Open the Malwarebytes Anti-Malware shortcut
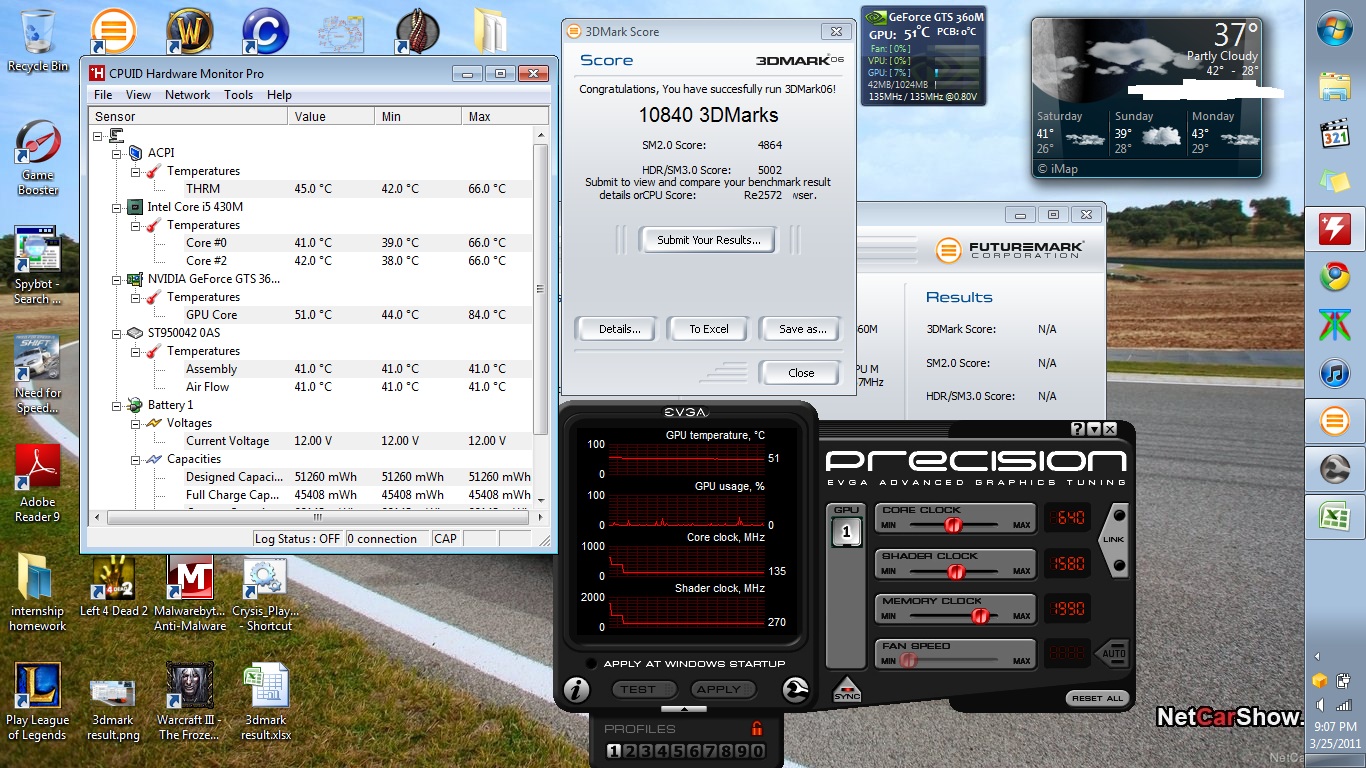Image resolution: width=1366 pixels, height=768 pixels. [x=189, y=593]
